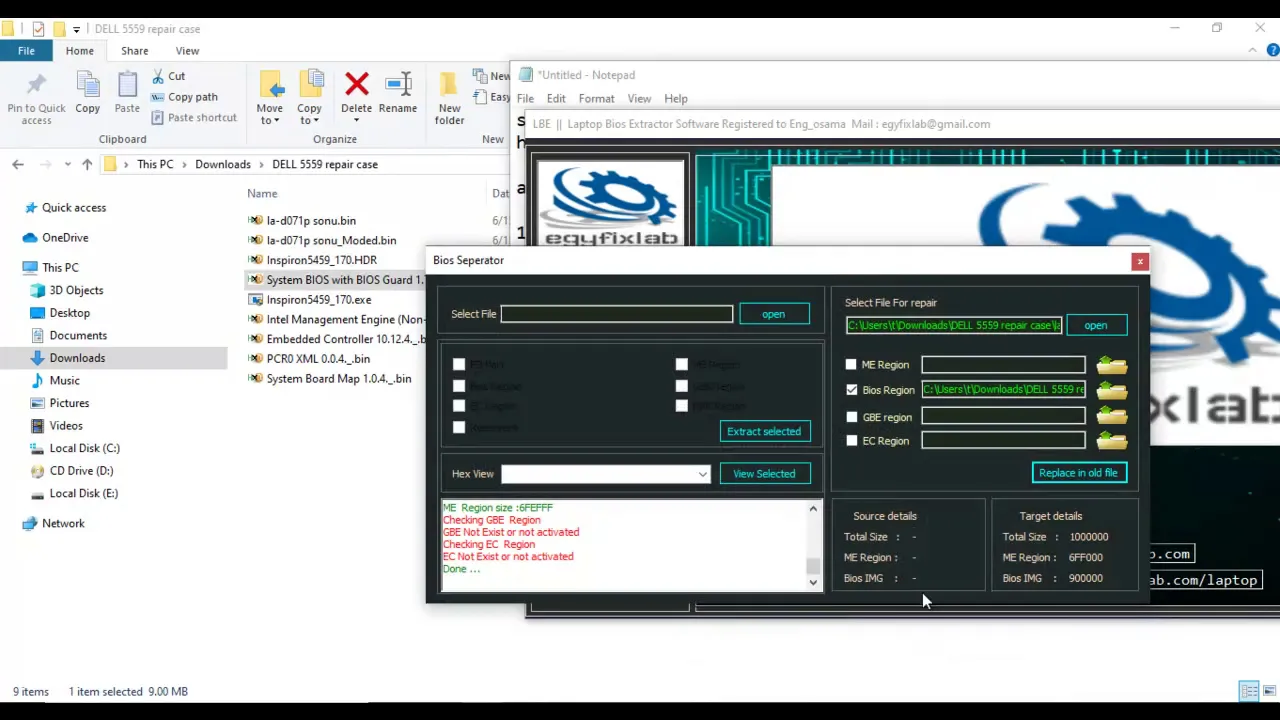This screenshot has width=1280, height=720.
Task: Open Notepad Help menu
Action: 676,99
